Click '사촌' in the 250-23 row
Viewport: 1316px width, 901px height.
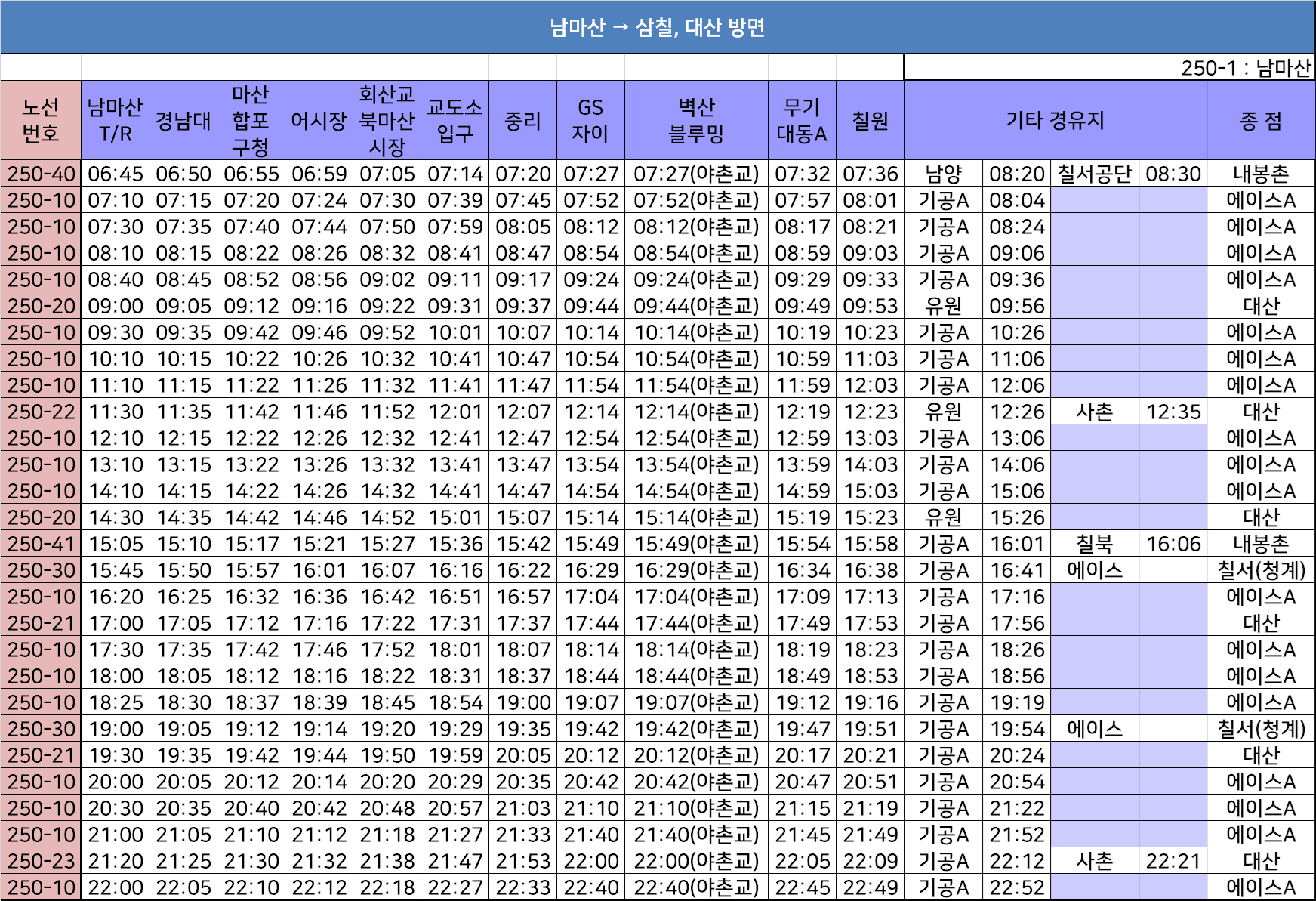click(1095, 861)
